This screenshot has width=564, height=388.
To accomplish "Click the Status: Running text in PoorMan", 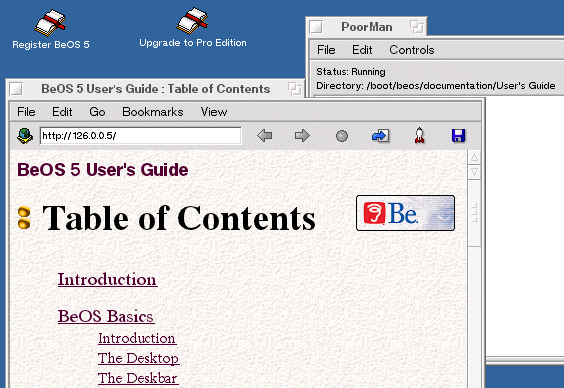I will (351, 72).
